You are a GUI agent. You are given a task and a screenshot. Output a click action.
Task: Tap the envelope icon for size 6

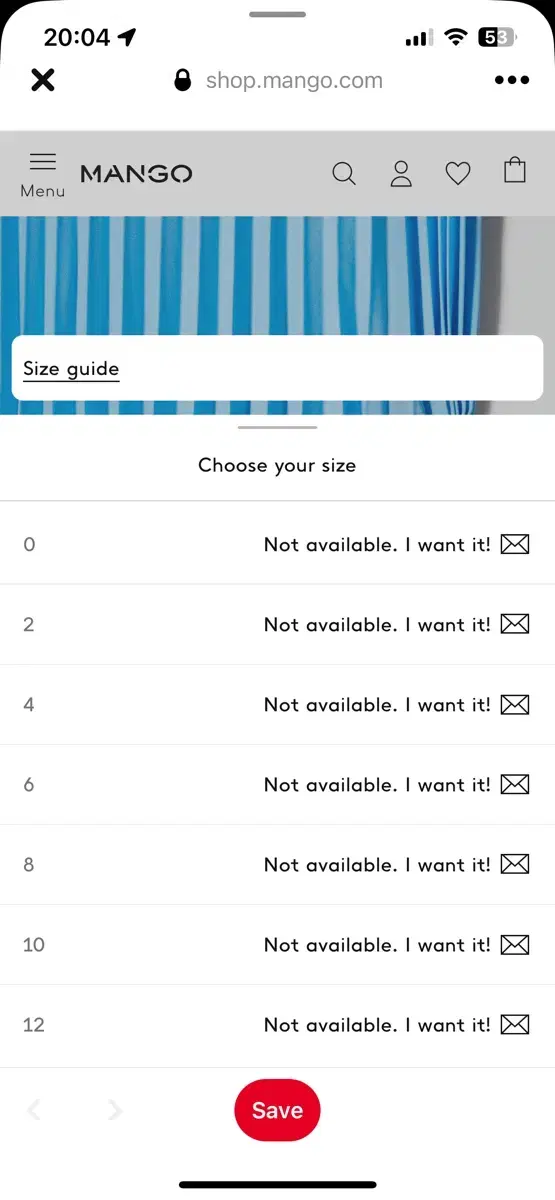514,784
